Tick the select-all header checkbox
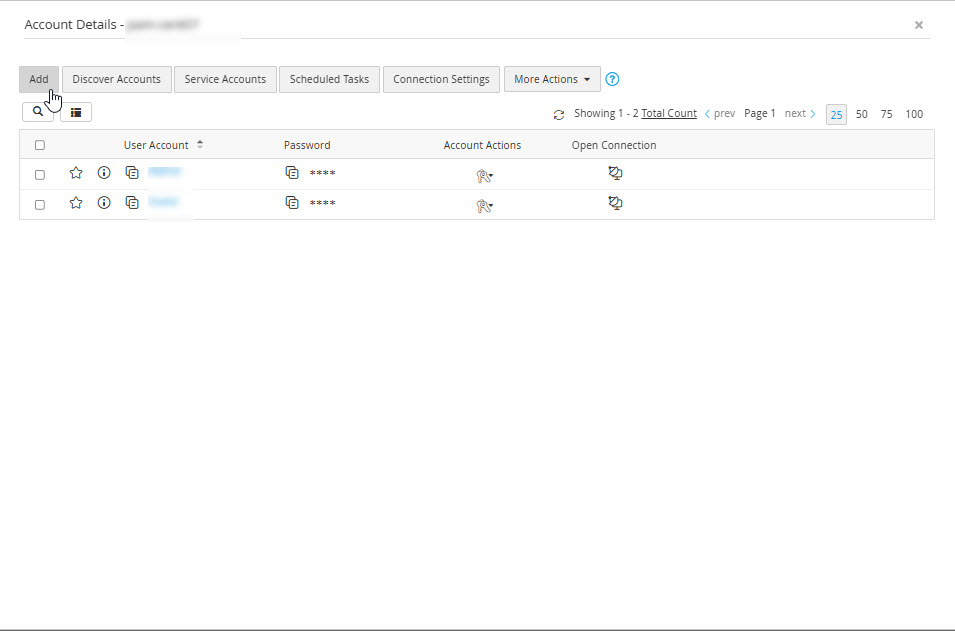Viewport: 955px width, 631px height. pyautogui.click(x=40, y=145)
